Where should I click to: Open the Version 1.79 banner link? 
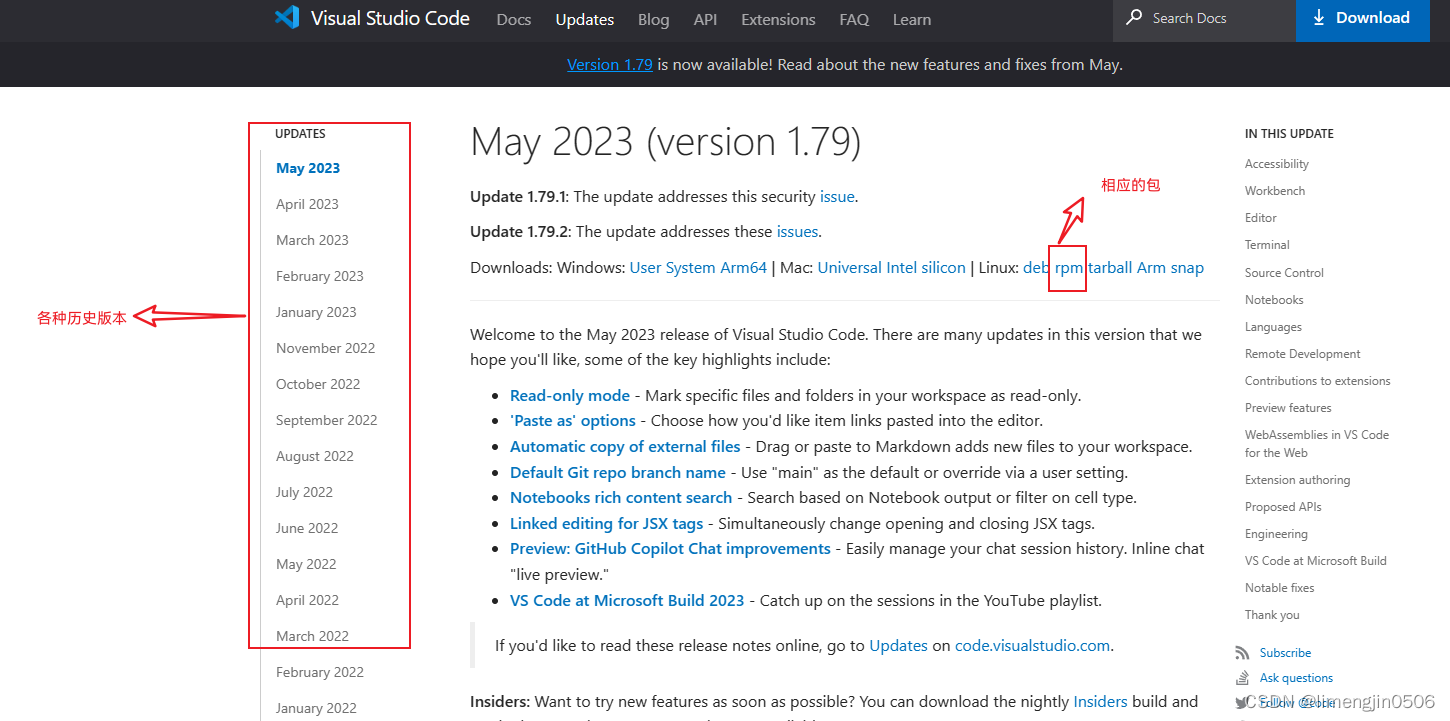click(x=610, y=64)
